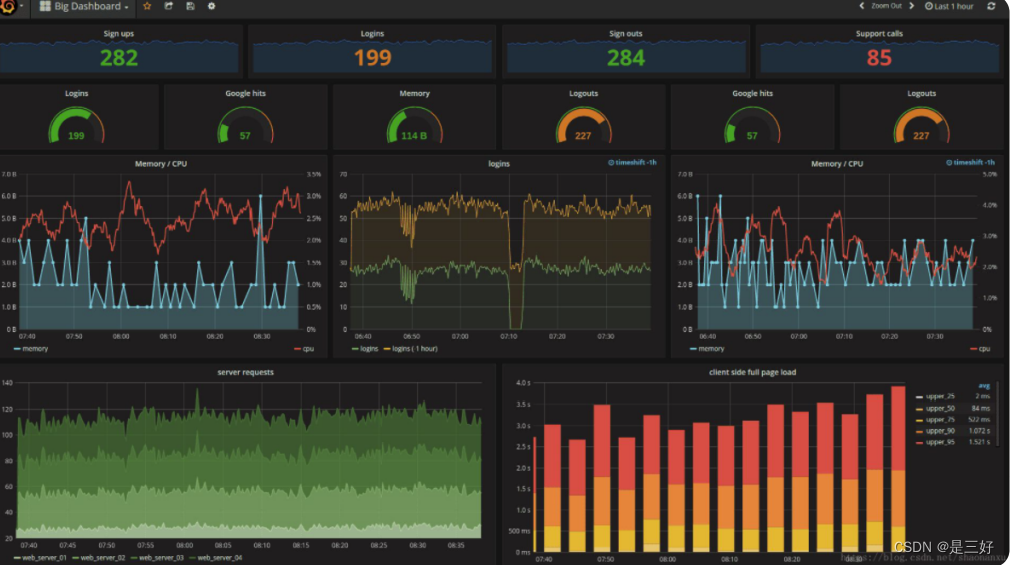Click the Memory gauge showing 114 B
The height and width of the screenshot is (565, 1010).
coord(414,126)
